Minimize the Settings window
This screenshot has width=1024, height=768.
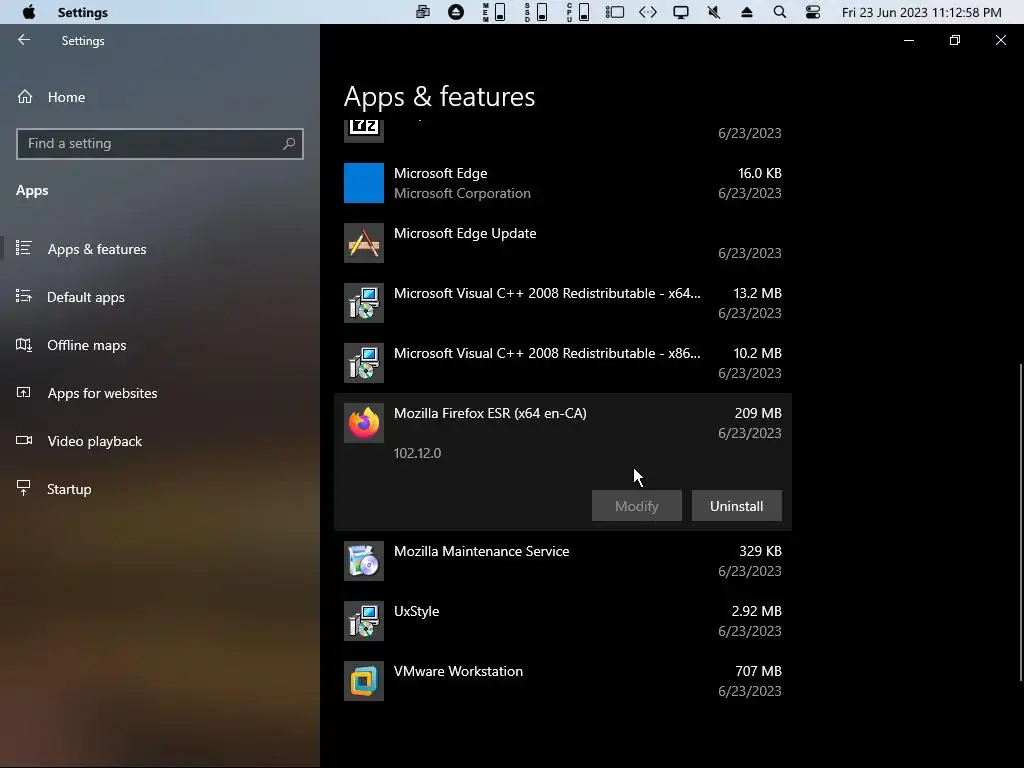click(x=908, y=40)
